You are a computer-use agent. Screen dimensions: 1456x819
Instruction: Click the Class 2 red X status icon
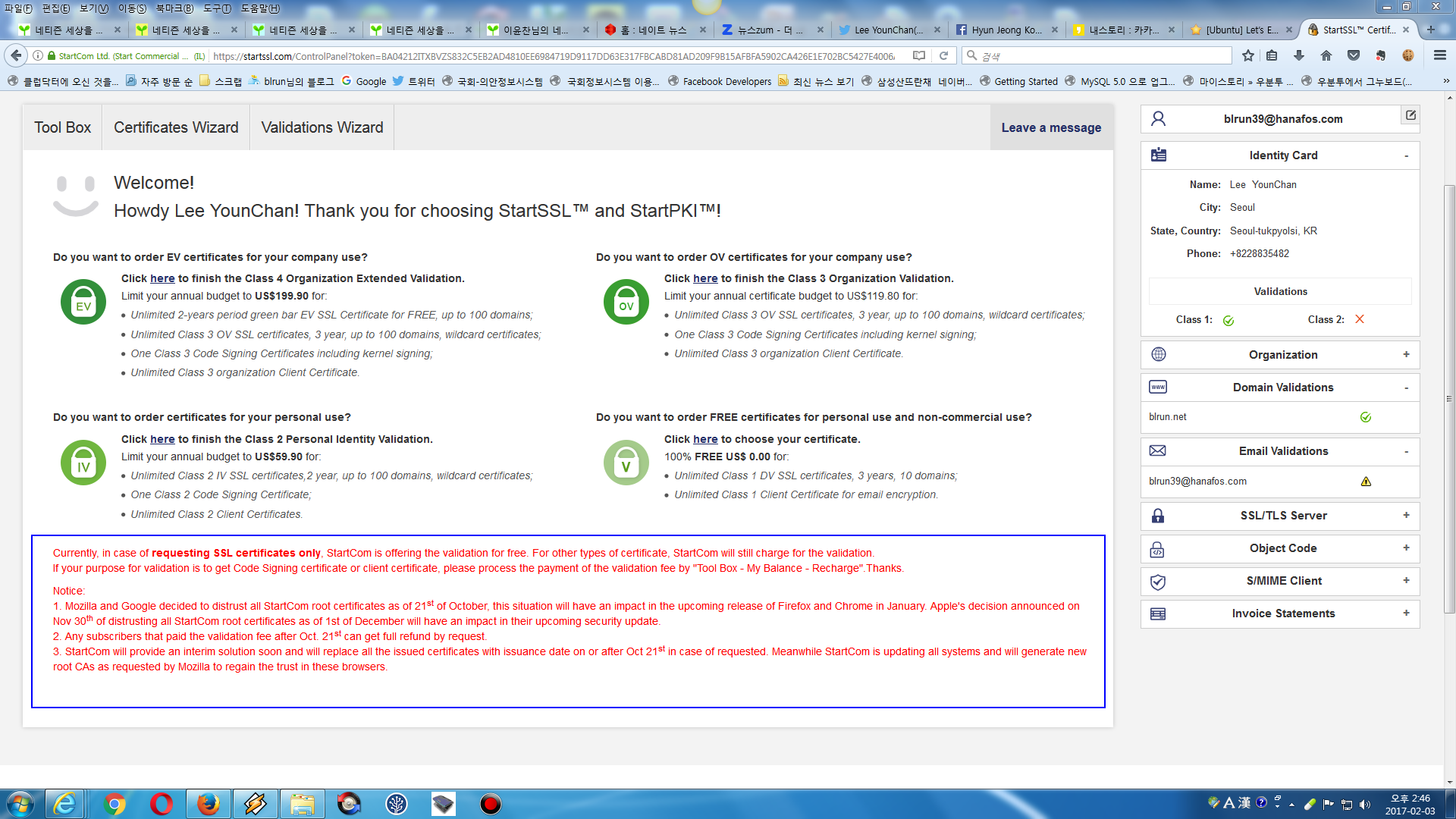1360,319
